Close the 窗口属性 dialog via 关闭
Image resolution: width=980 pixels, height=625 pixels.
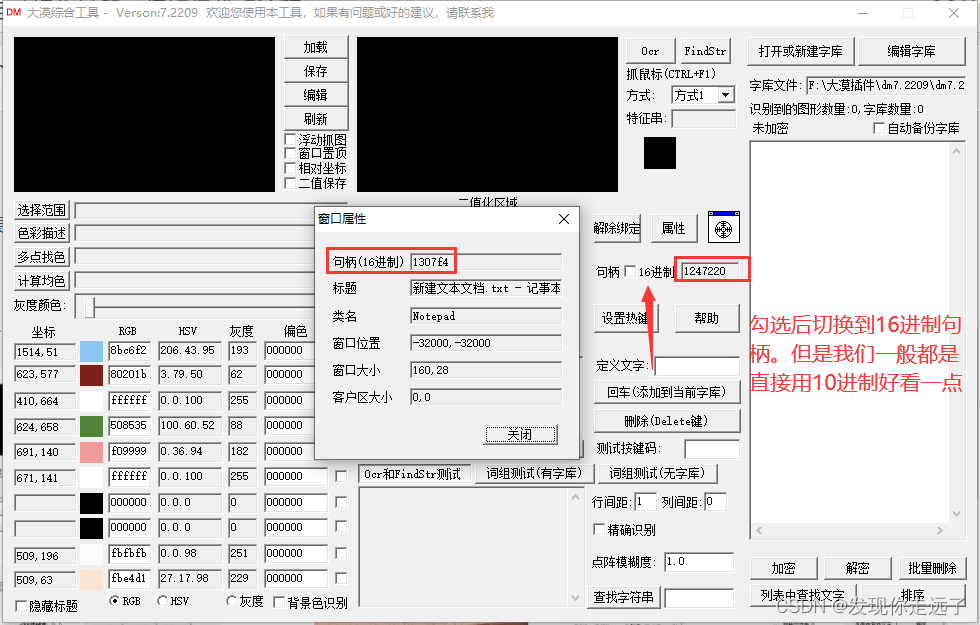520,433
